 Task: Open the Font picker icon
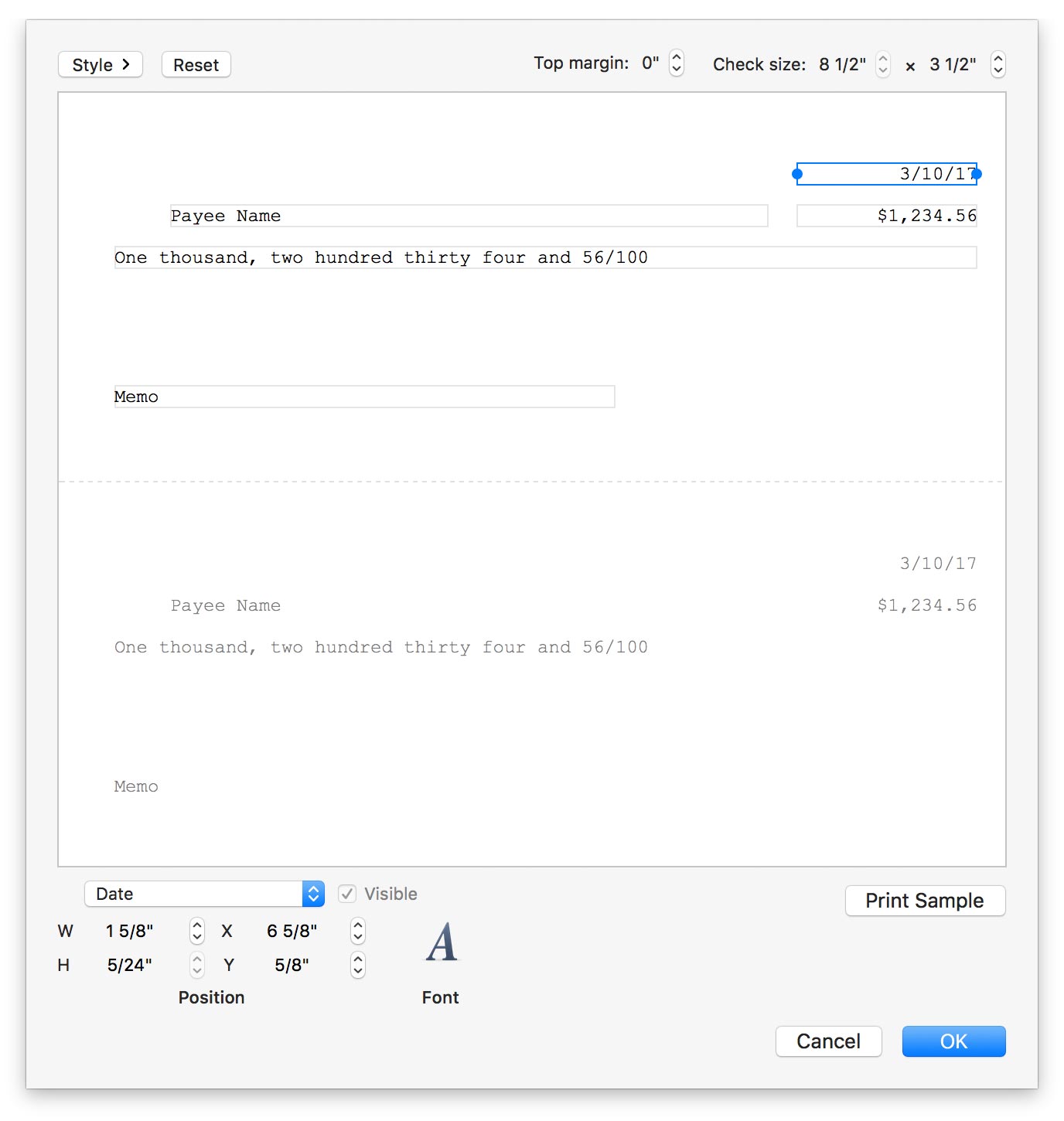point(441,943)
